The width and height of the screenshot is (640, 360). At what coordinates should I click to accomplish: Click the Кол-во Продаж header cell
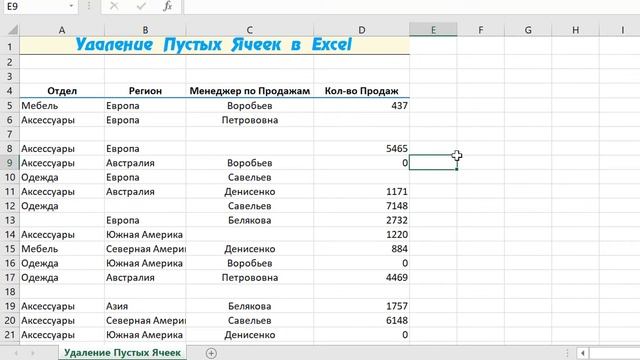tap(362, 91)
